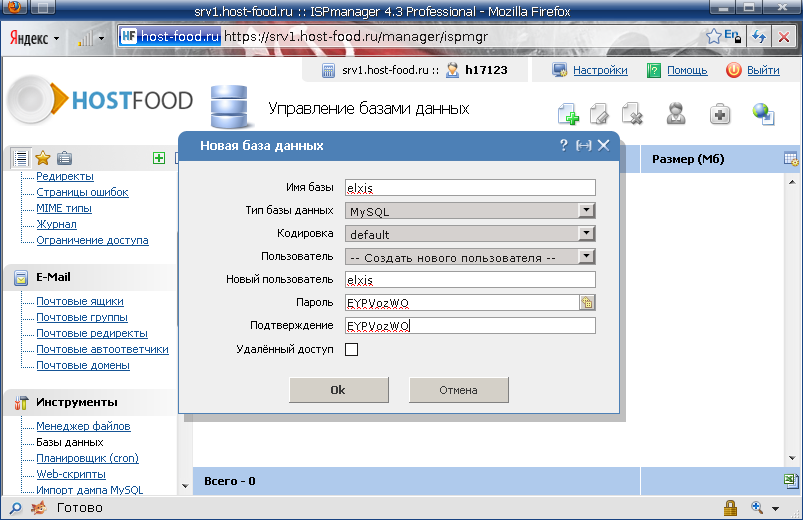The image size is (803, 520).
Task: Open MIME типы in sidebar
Action: click(64, 208)
